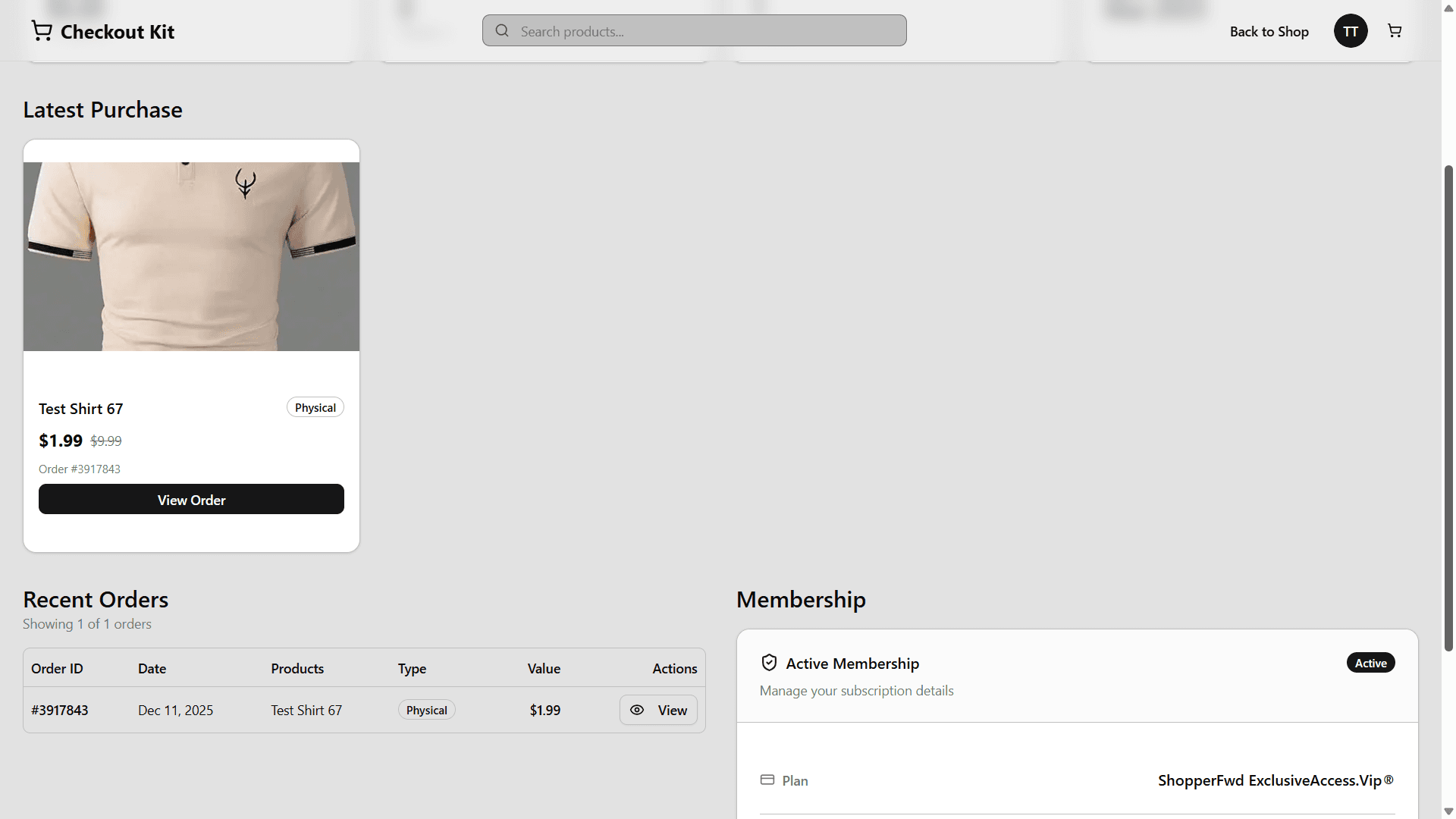Click the shield icon beside Active Membership
This screenshot has width=1456, height=819.
(768, 662)
